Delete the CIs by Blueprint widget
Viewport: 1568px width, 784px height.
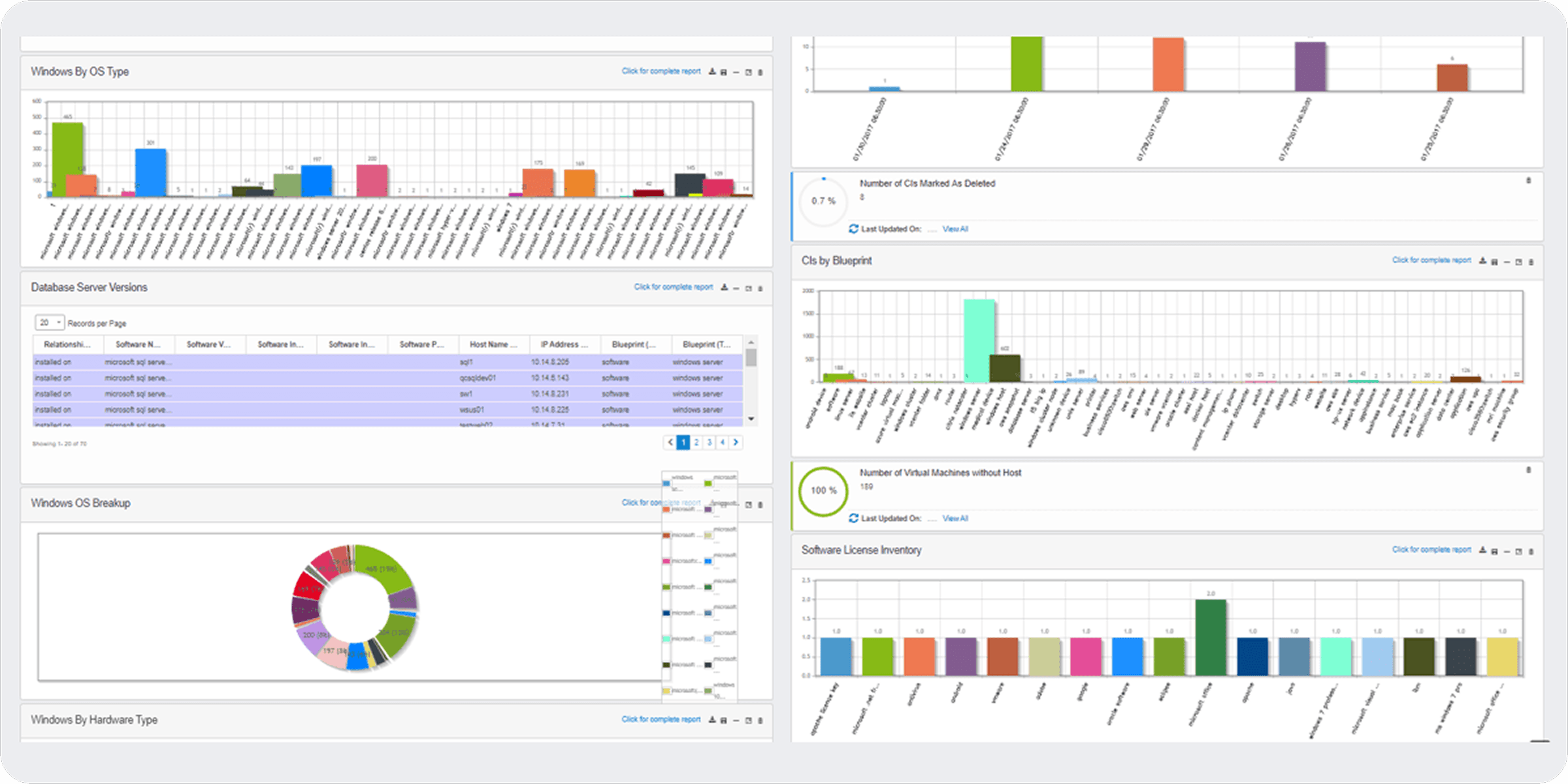pos(1531,261)
